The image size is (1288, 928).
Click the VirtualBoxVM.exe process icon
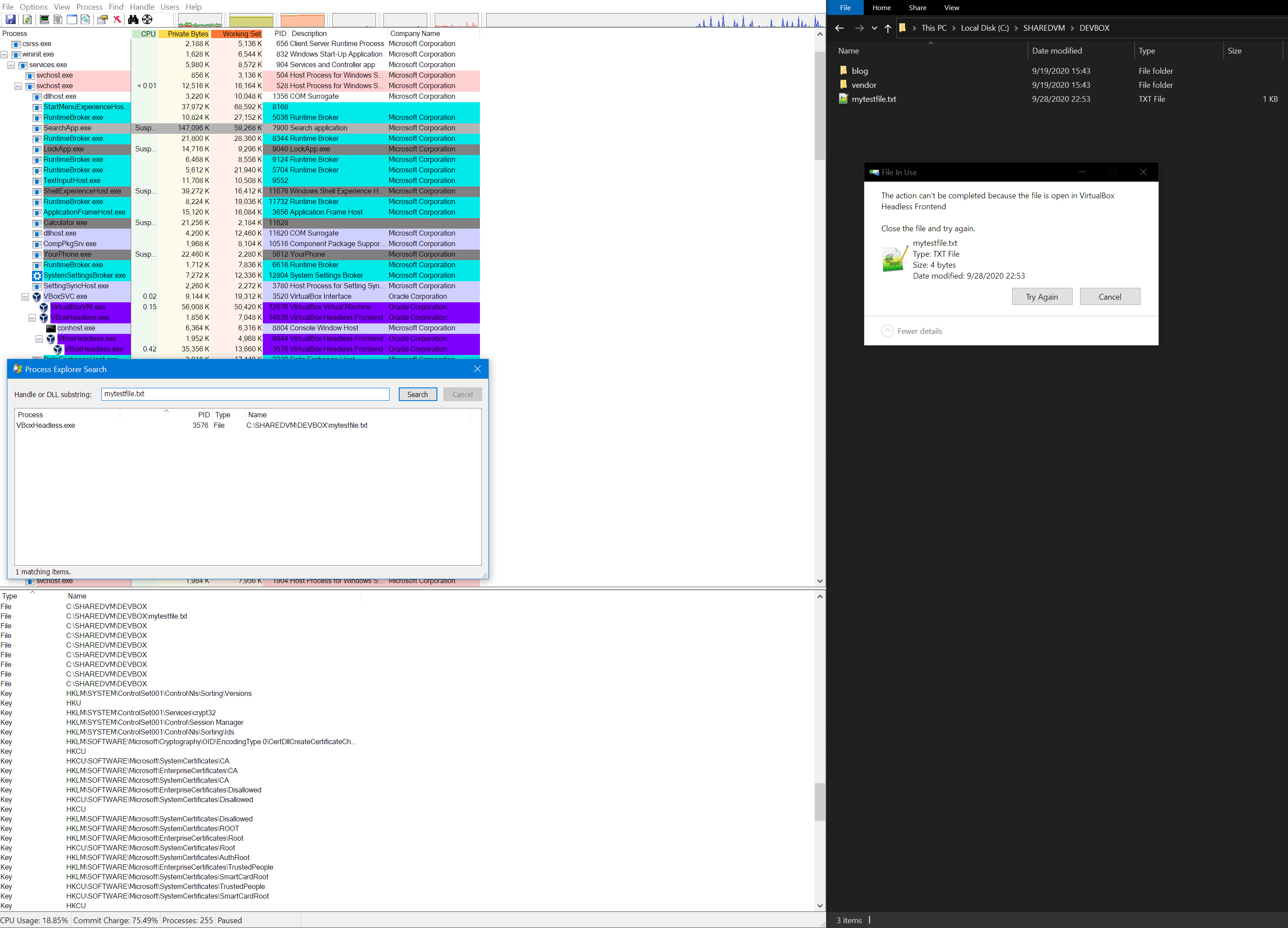44,307
